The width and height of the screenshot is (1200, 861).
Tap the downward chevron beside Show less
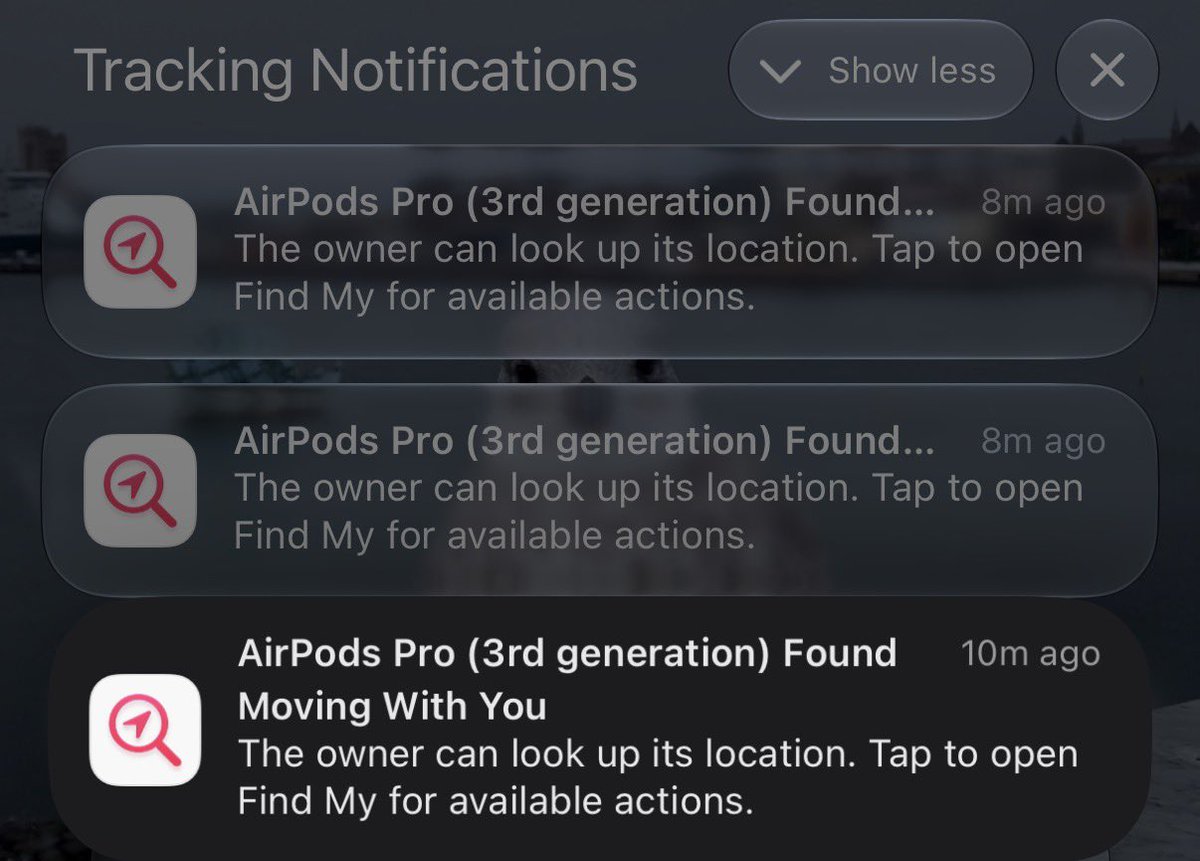(781, 72)
